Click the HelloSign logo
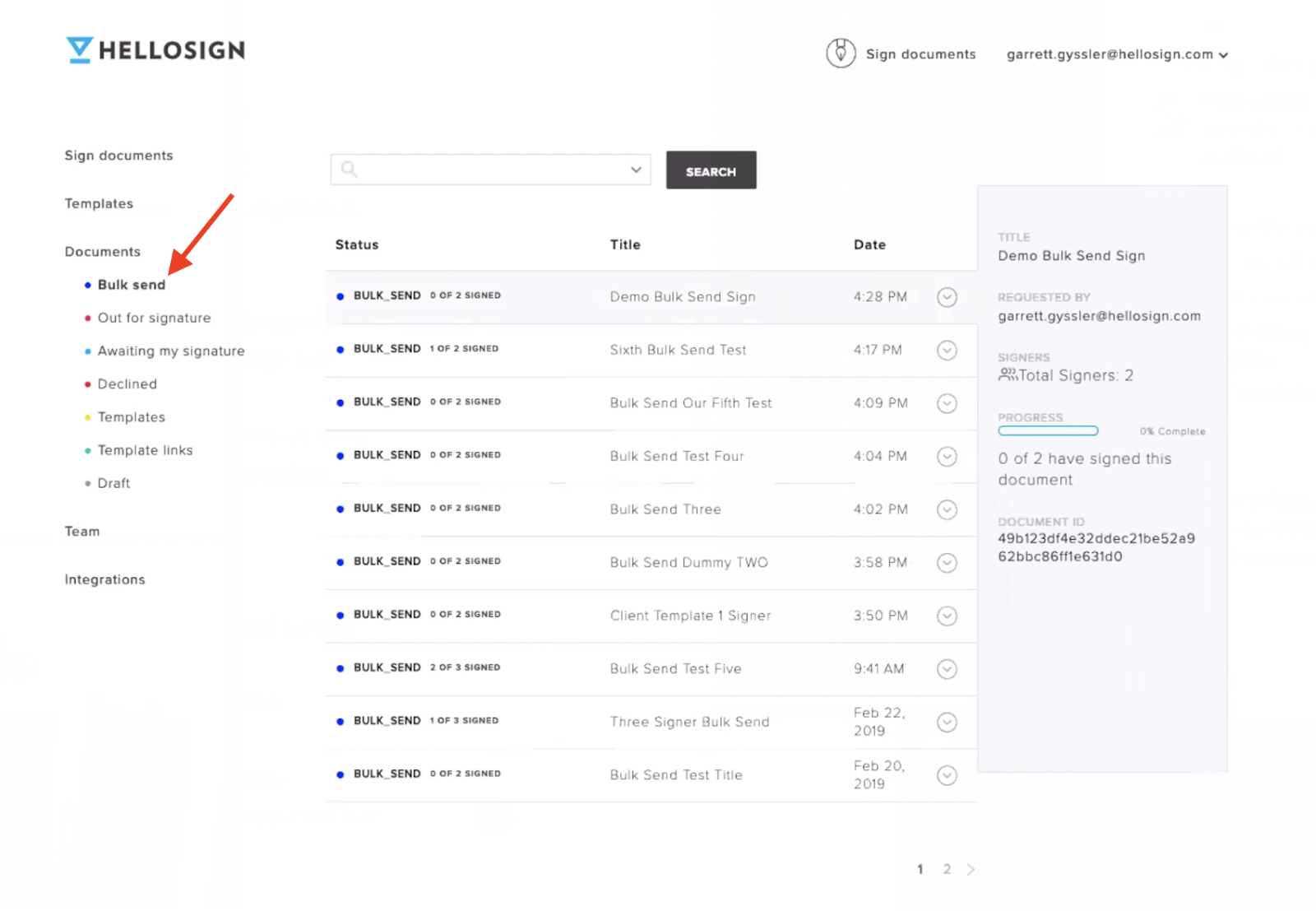The width and height of the screenshot is (1316, 911). (x=155, y=50)
